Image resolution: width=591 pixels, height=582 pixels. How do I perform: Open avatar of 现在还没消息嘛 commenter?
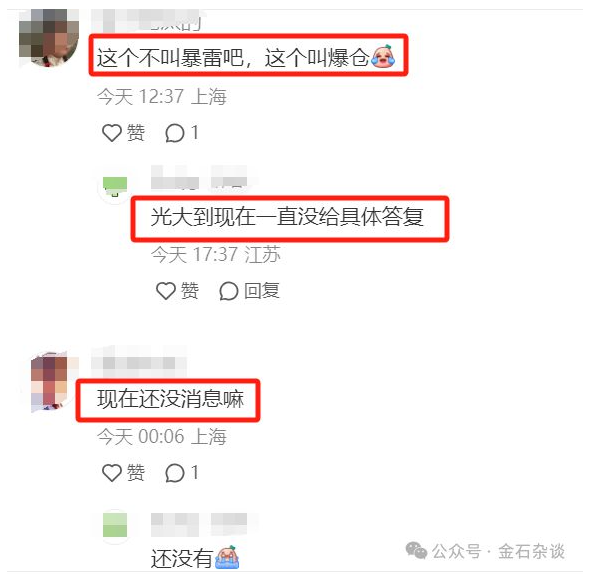(x=50, y=381)
